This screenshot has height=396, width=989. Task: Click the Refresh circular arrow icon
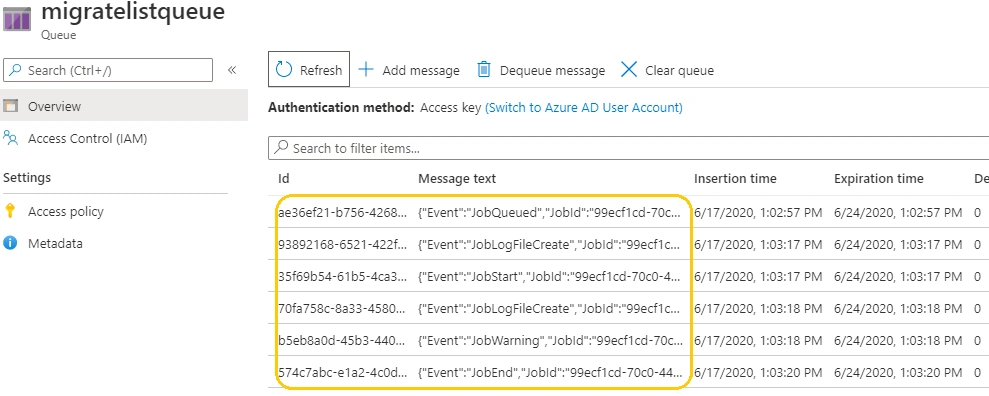pyautogui.click(x=284, y=70)
